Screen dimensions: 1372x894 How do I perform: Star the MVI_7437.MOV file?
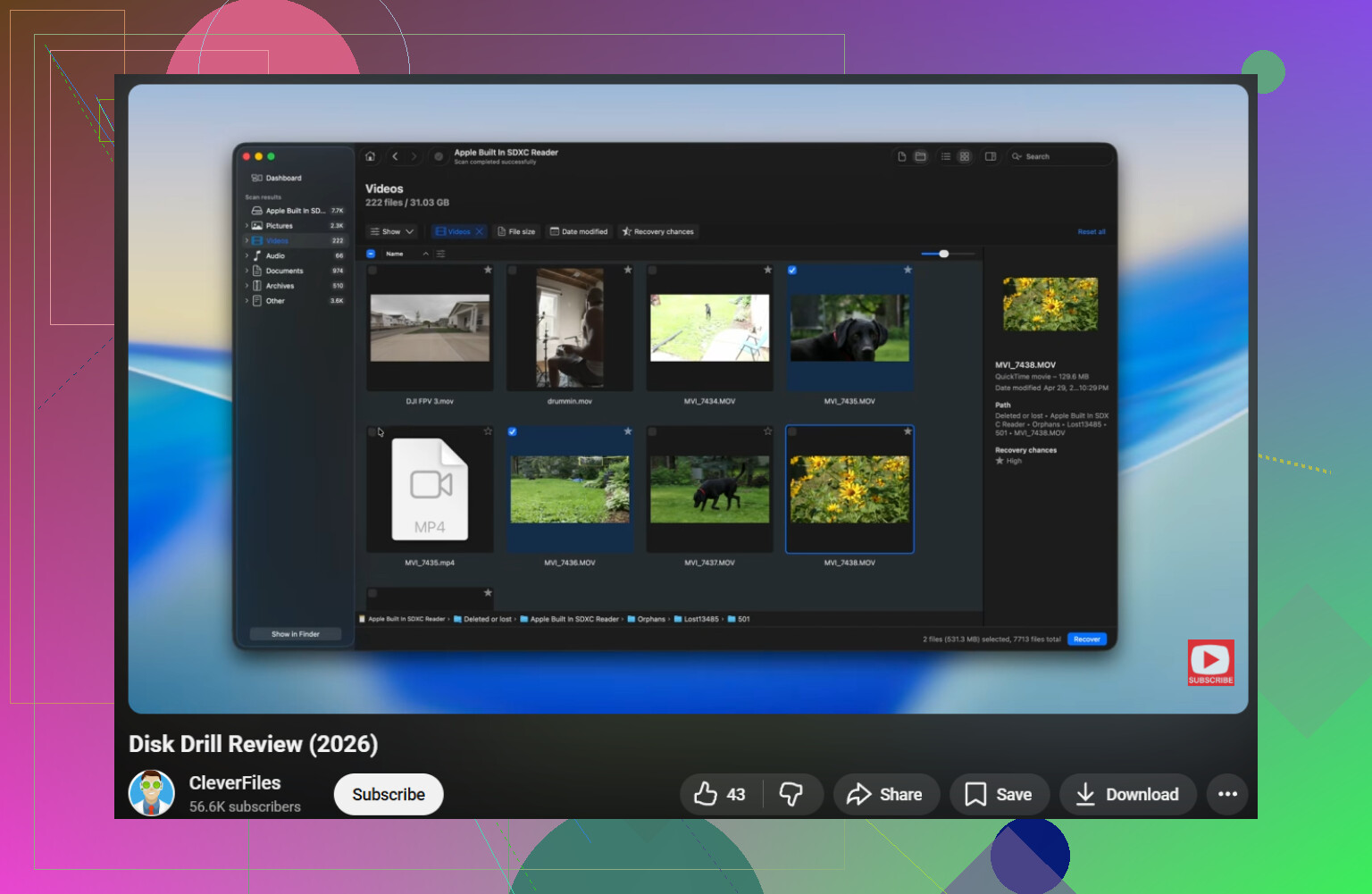[x=767, y=431]
